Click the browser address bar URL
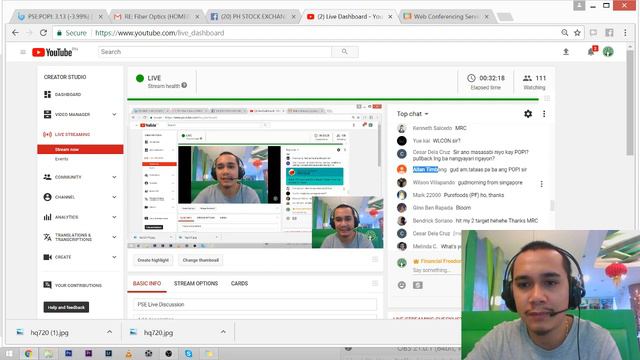Viewport: 640px width, 360px height. tap(160, 33)
